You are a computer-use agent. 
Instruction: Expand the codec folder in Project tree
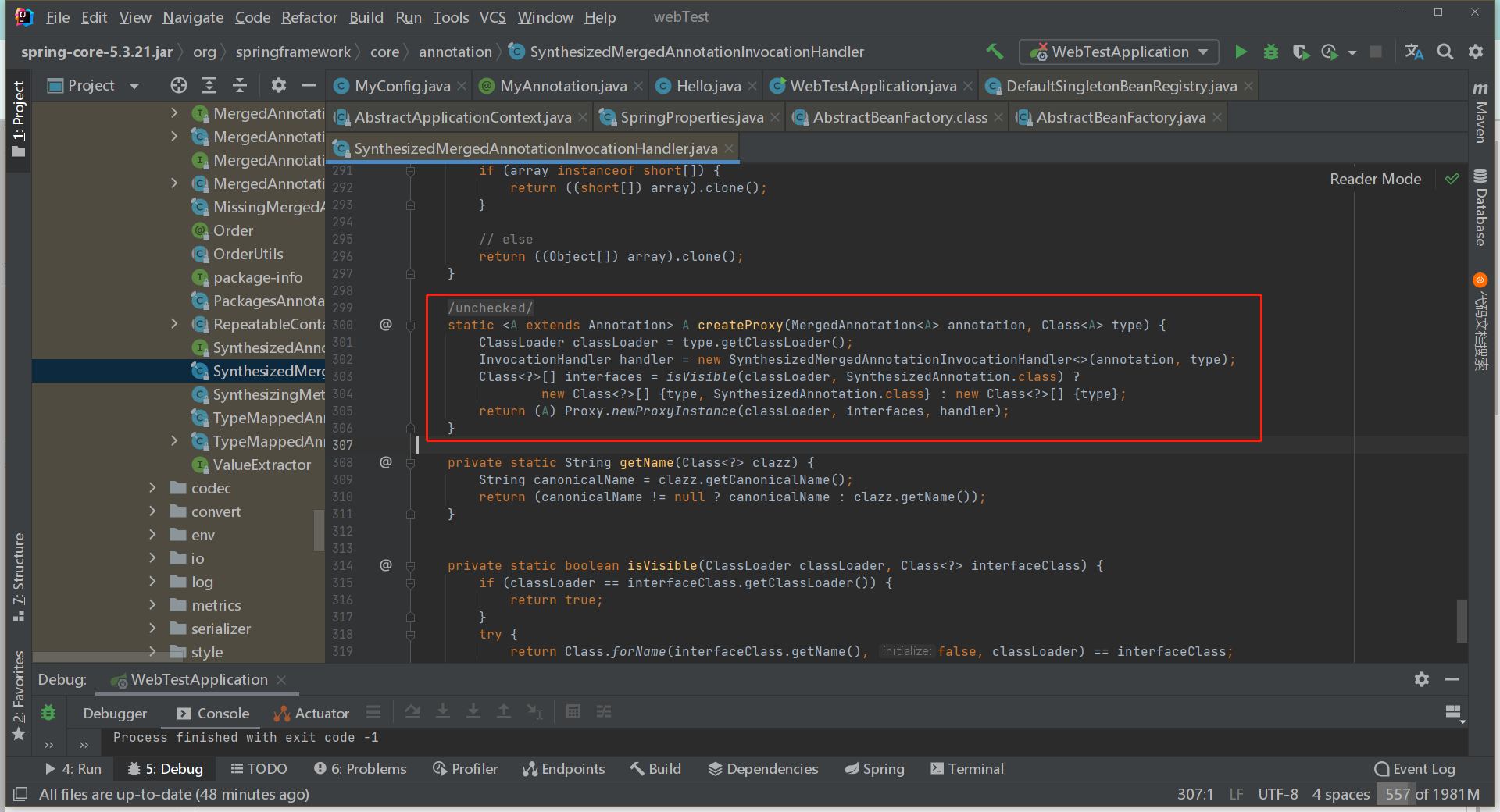(x=153, y=488)
